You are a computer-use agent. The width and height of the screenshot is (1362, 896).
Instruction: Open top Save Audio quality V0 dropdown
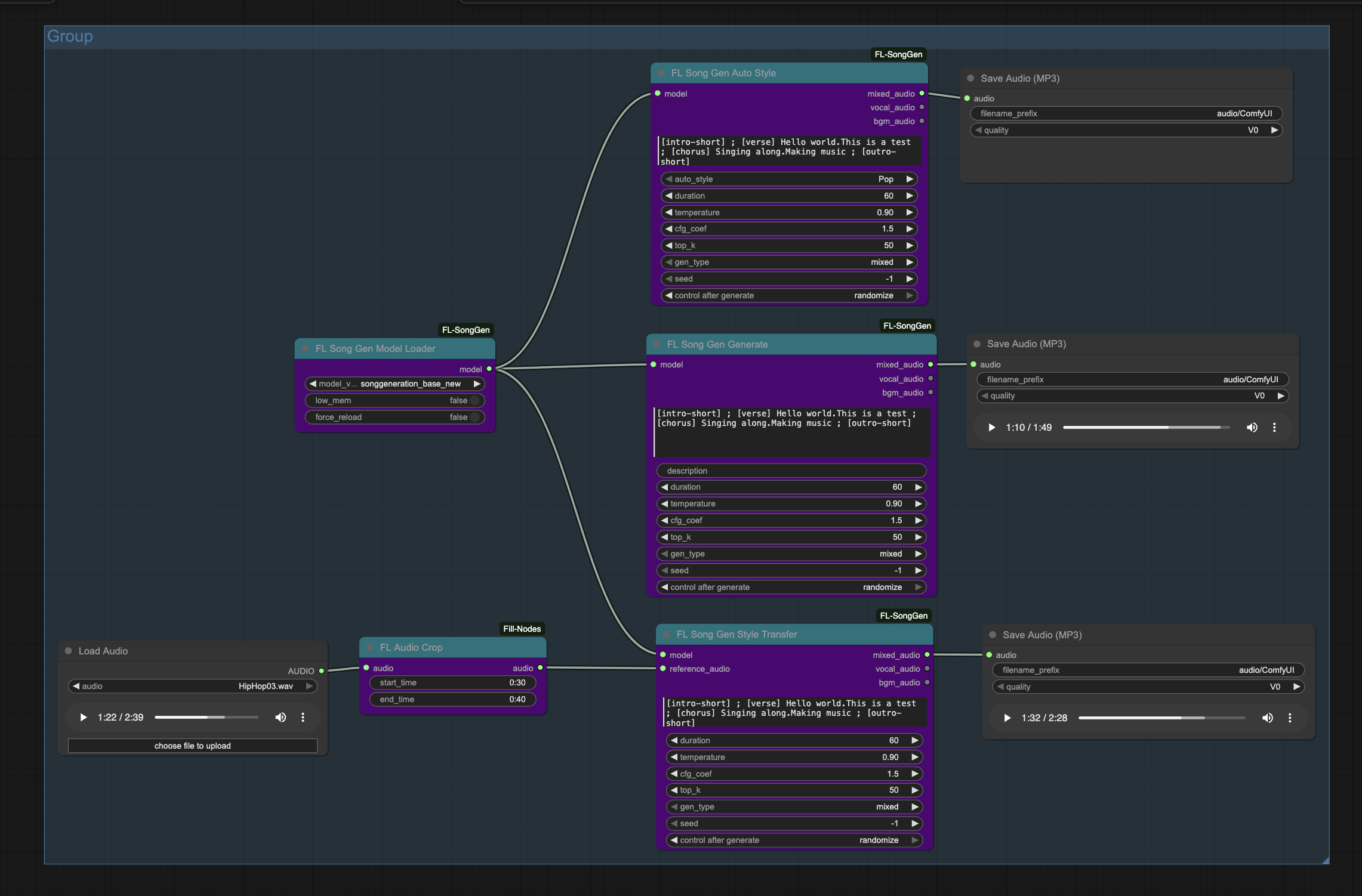[1126, 130]
